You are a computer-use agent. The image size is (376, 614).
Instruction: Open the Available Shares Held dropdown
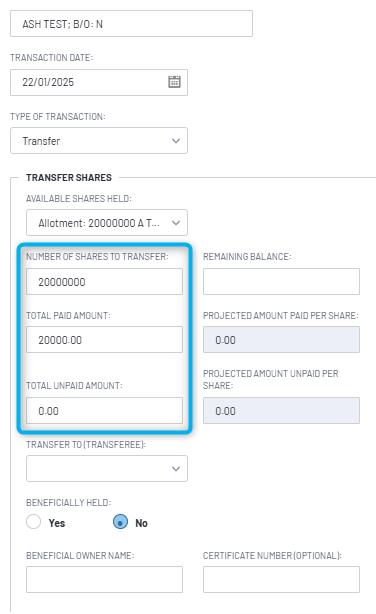[x=107, y=222]
